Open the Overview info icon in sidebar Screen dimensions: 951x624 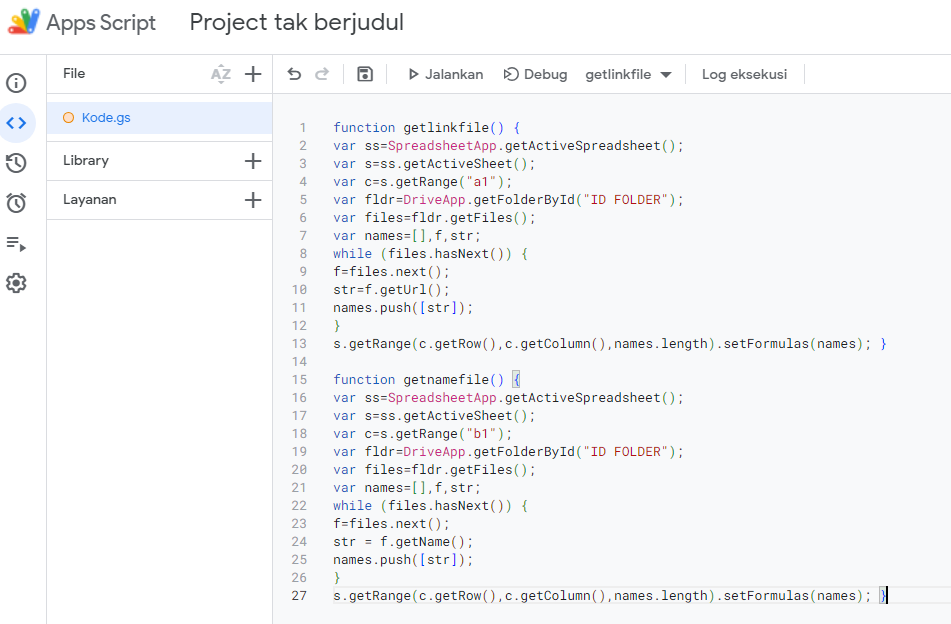coord(16,83)
